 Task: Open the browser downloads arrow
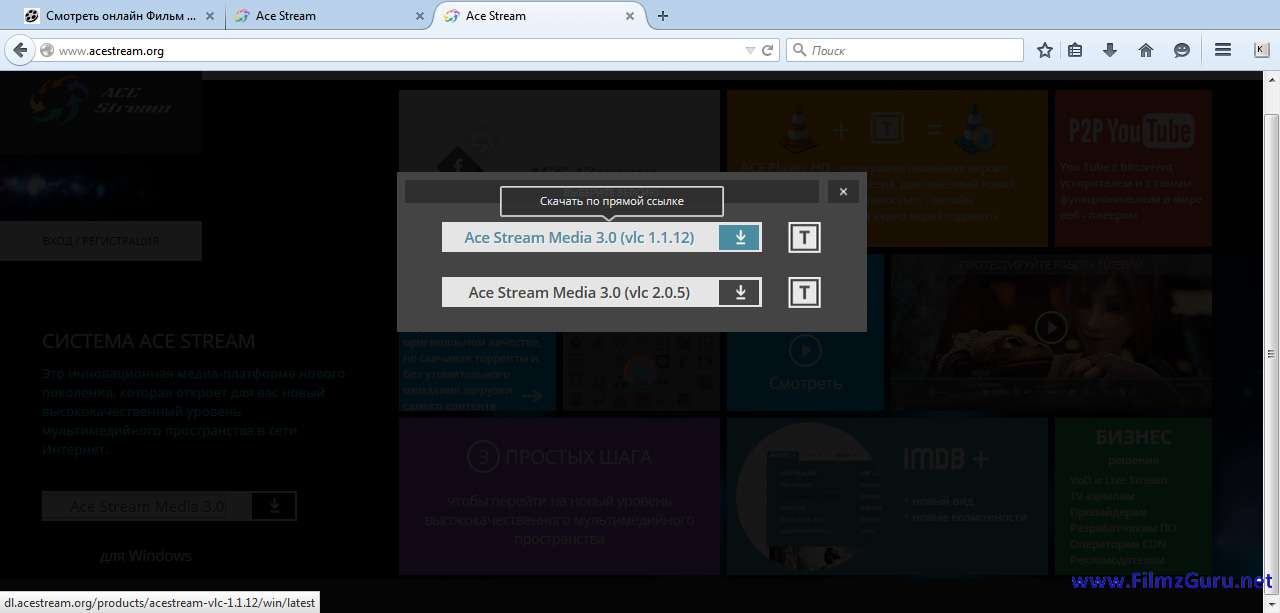(x=1110, y=50)
